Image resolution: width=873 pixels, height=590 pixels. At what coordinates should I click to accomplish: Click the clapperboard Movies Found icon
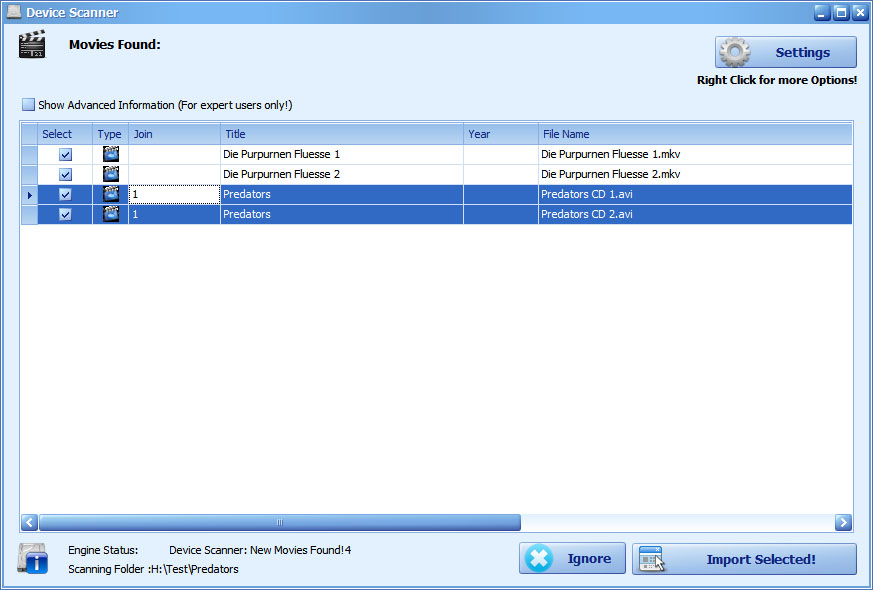click(x=32, y=45)
